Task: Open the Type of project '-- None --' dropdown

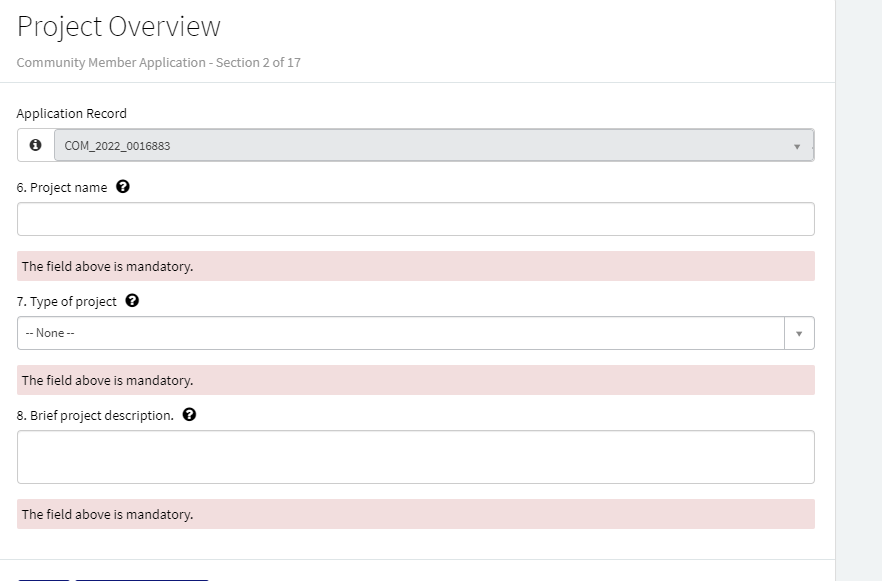Action: pos(400,333)
